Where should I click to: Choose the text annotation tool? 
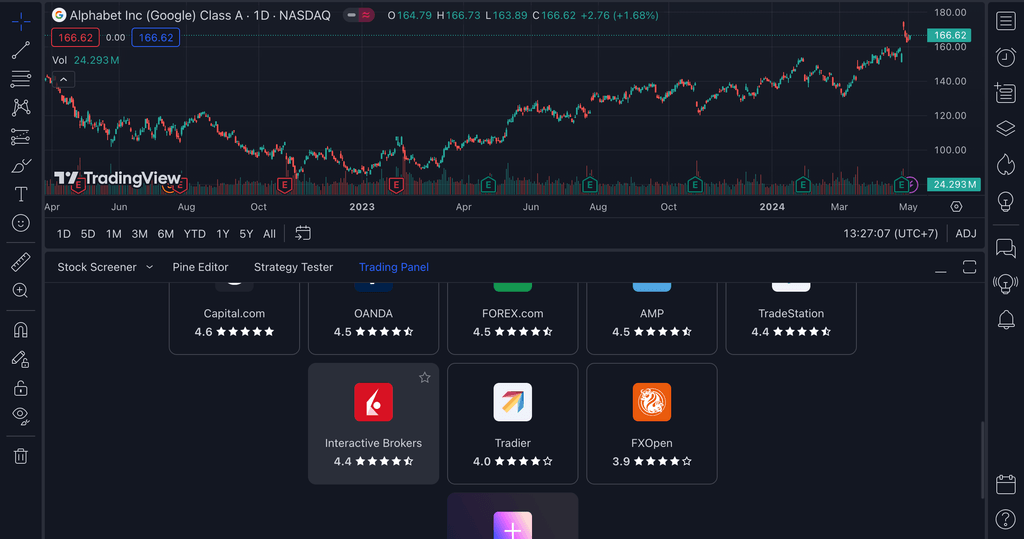tap(20, 194)
